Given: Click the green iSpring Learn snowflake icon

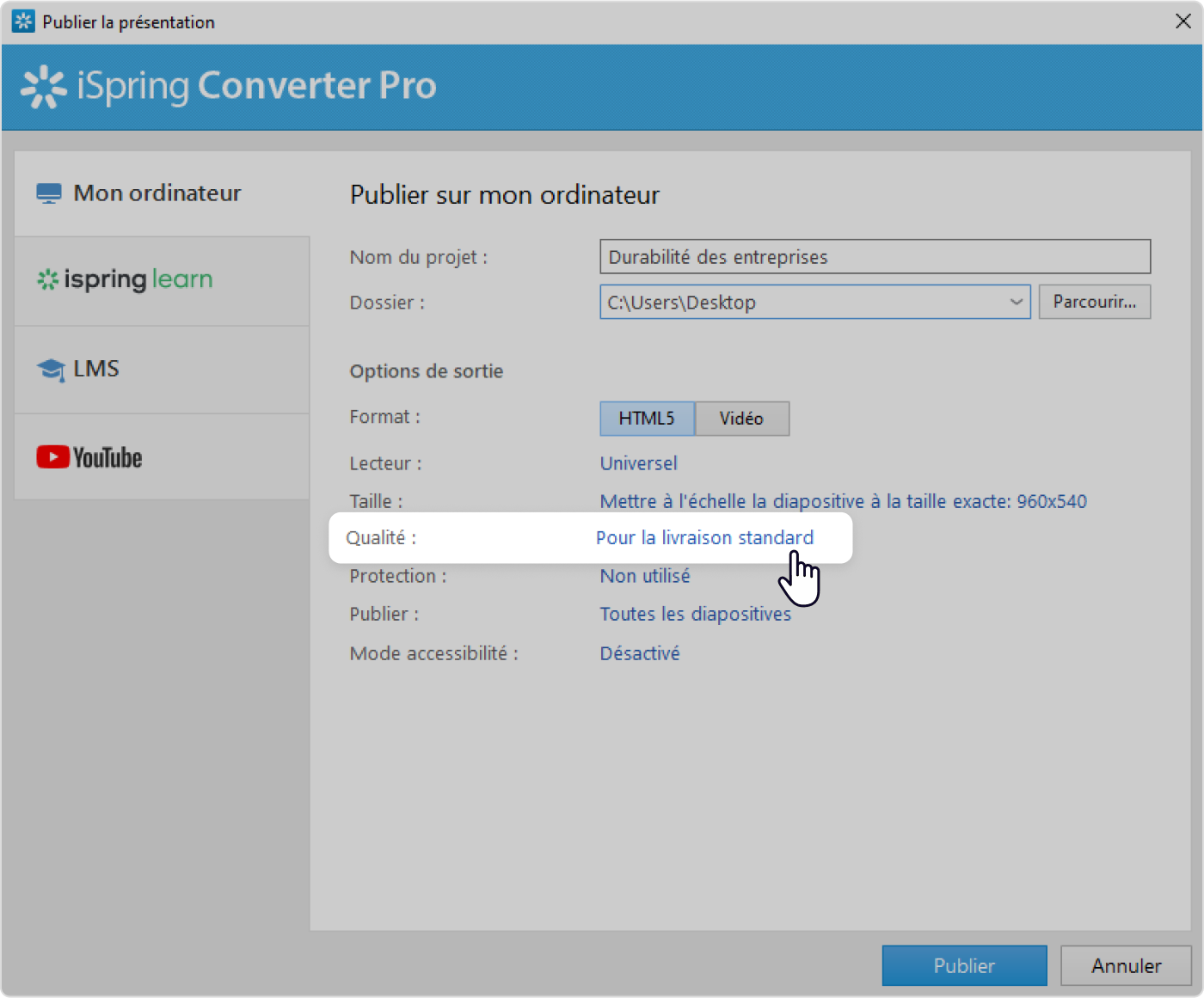Looking at the screenshot, I should point(47,279).
